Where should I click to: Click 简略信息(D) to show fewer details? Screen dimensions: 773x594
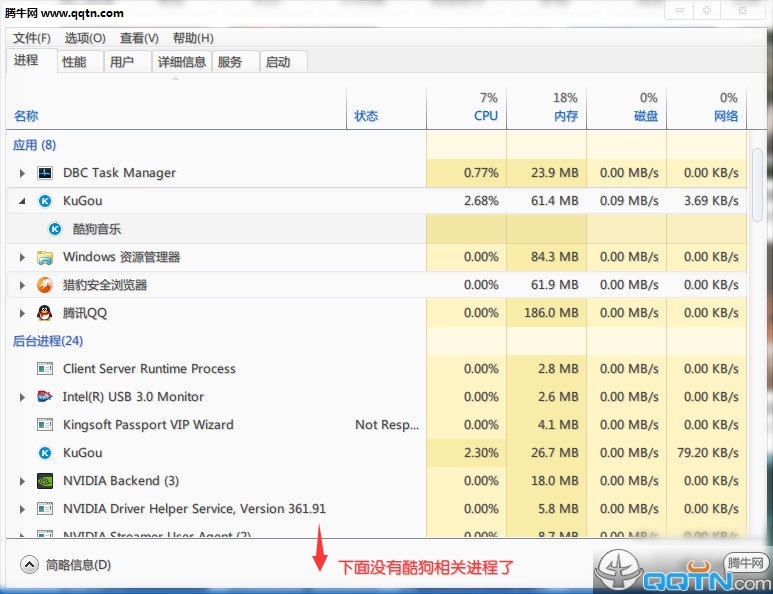tap(66, 565)
